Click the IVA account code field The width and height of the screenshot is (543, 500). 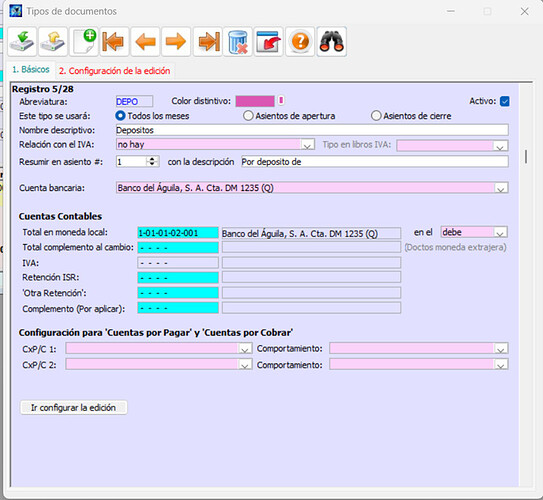tap(178, 263)
